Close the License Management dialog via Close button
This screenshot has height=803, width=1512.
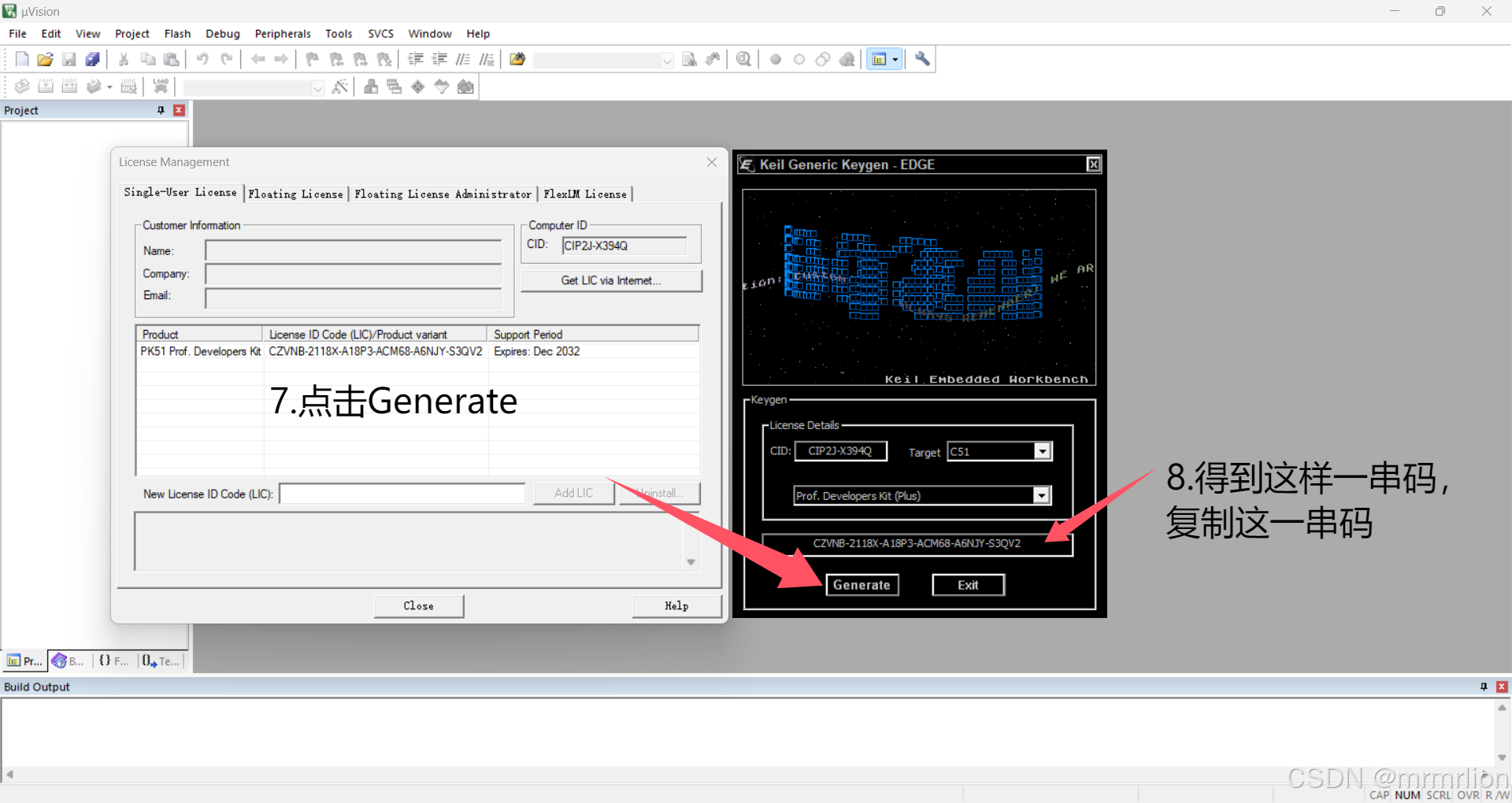click(x=419, y=605)
